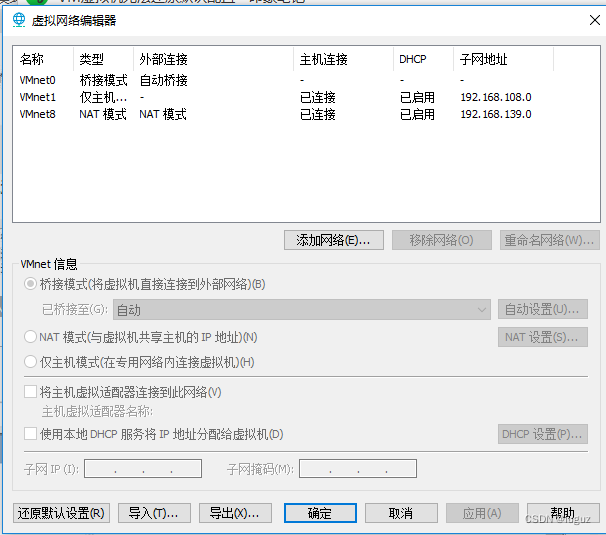Screen dimensions: 606x535
Task: Click the 移除网络(O) button
Action: pyautogui.click(x=442, y=240)
